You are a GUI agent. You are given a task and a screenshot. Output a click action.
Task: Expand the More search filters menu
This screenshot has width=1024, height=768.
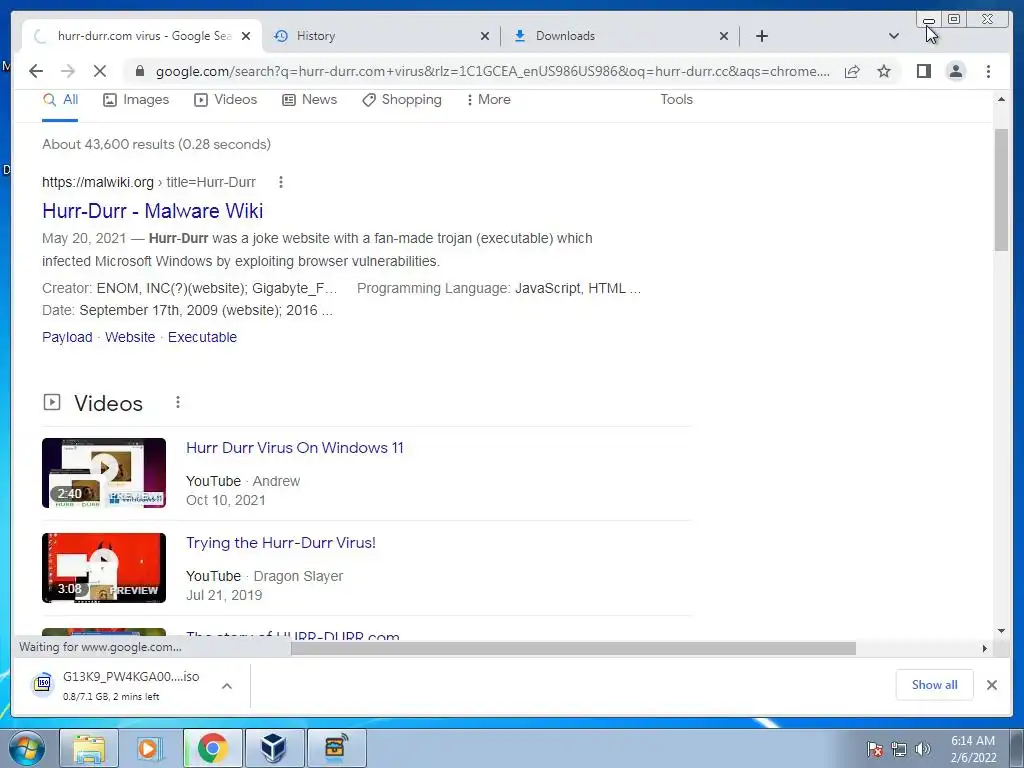pyautogui.click(x=488, y=100)
